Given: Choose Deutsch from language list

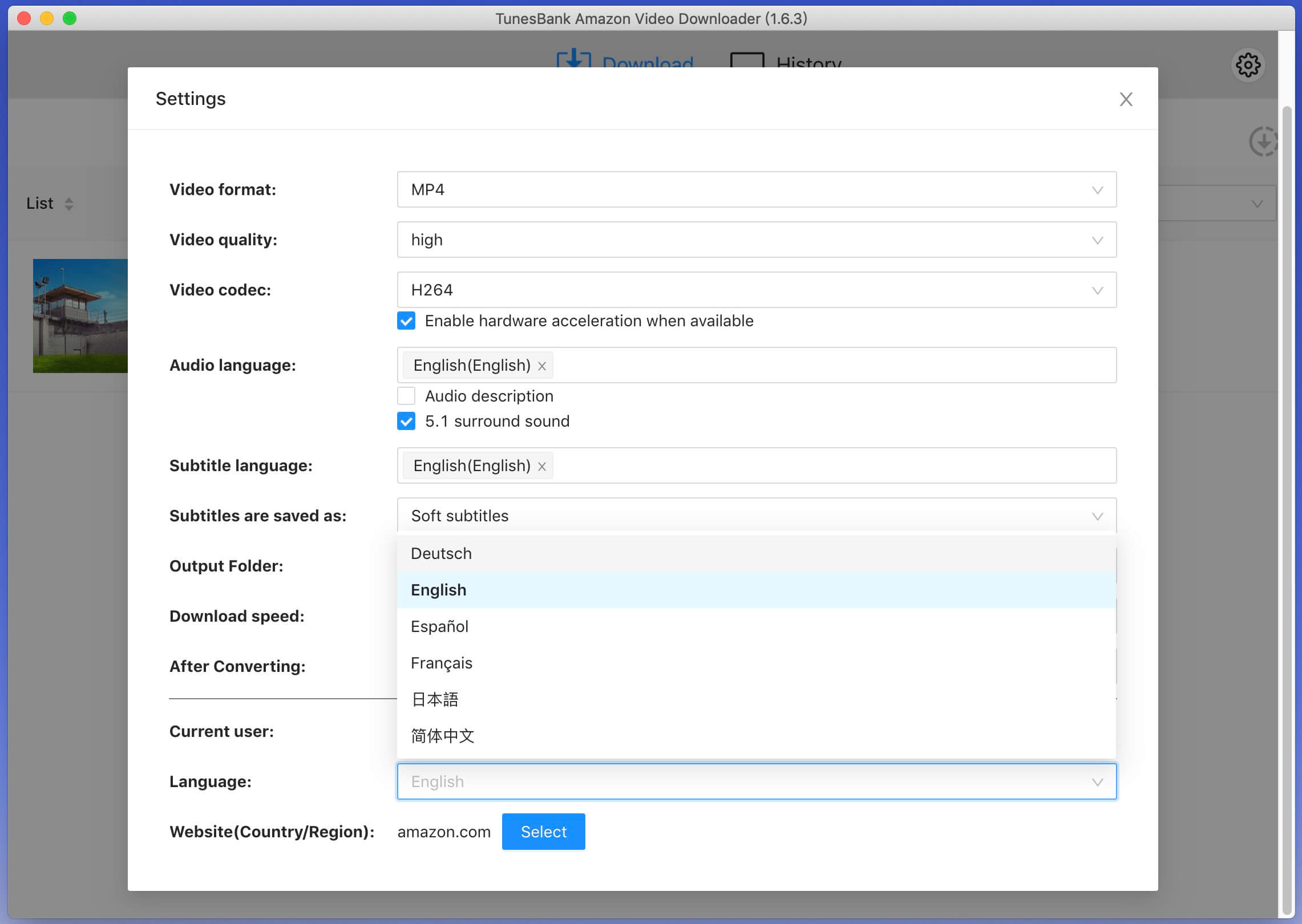Looking at the screenshot, I should (757, 553).
